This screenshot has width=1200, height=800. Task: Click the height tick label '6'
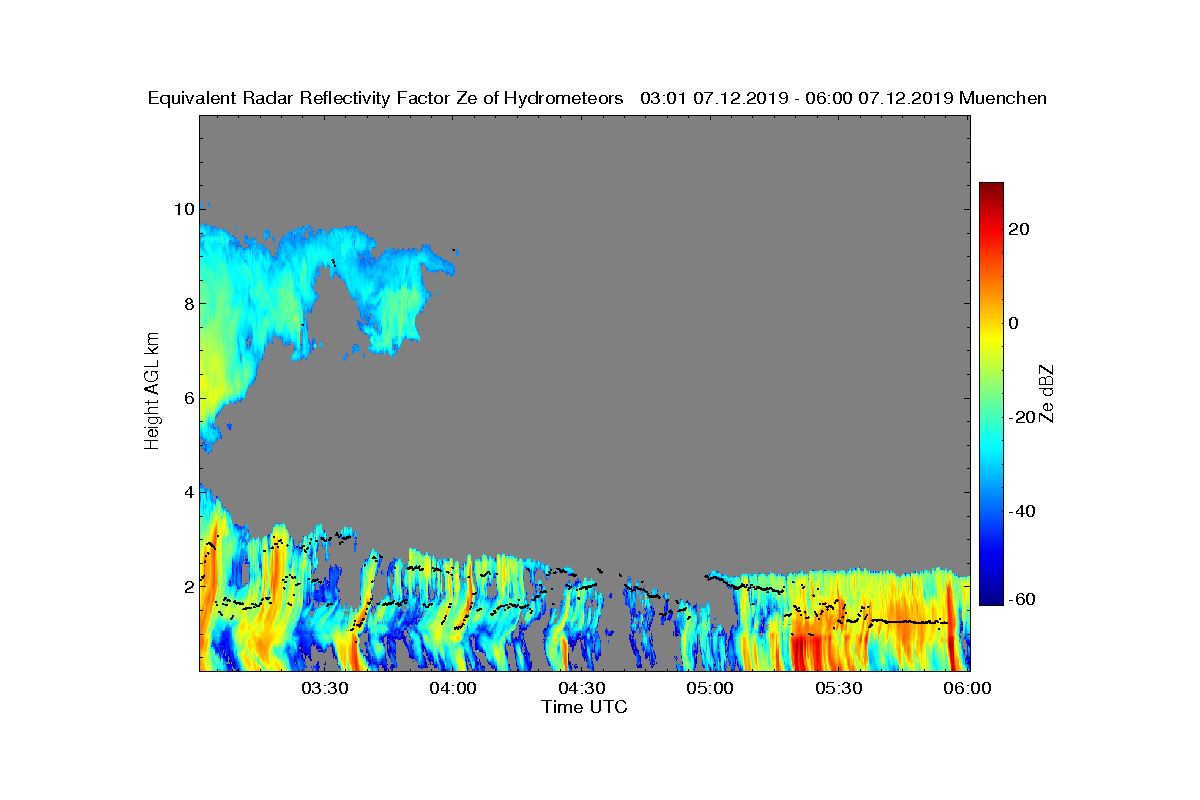coord(188,398)
